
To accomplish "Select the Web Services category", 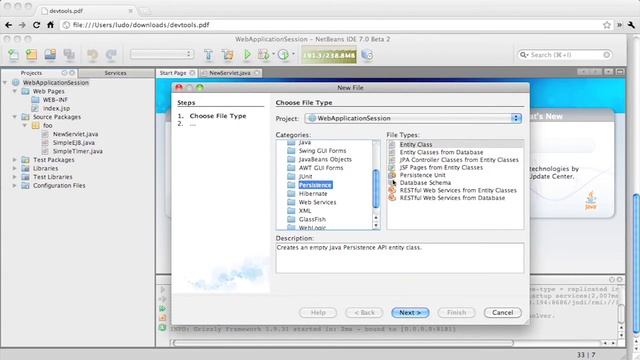I will [x=317, y=202].
